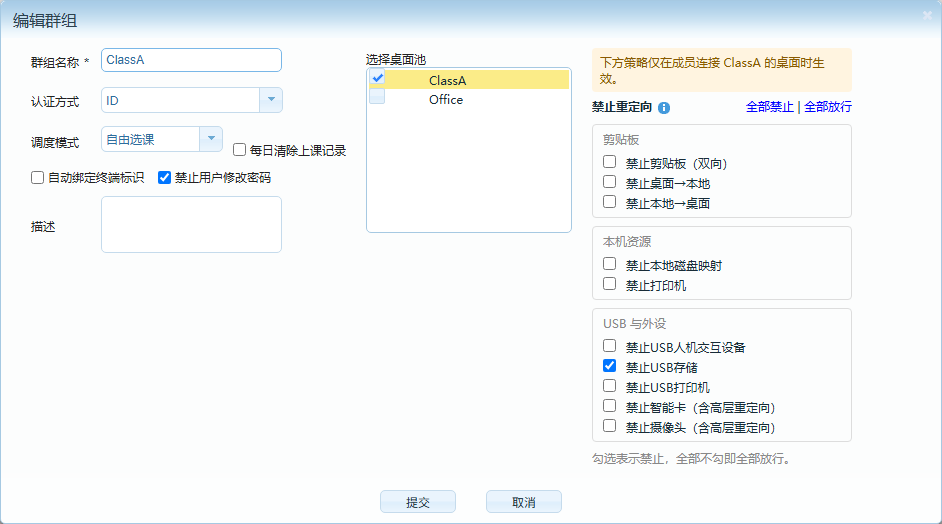Viewport: 942px width, 524px height.
Task: Open the 调度模式 dropdown arrow
Action: [x=211, y=139]
